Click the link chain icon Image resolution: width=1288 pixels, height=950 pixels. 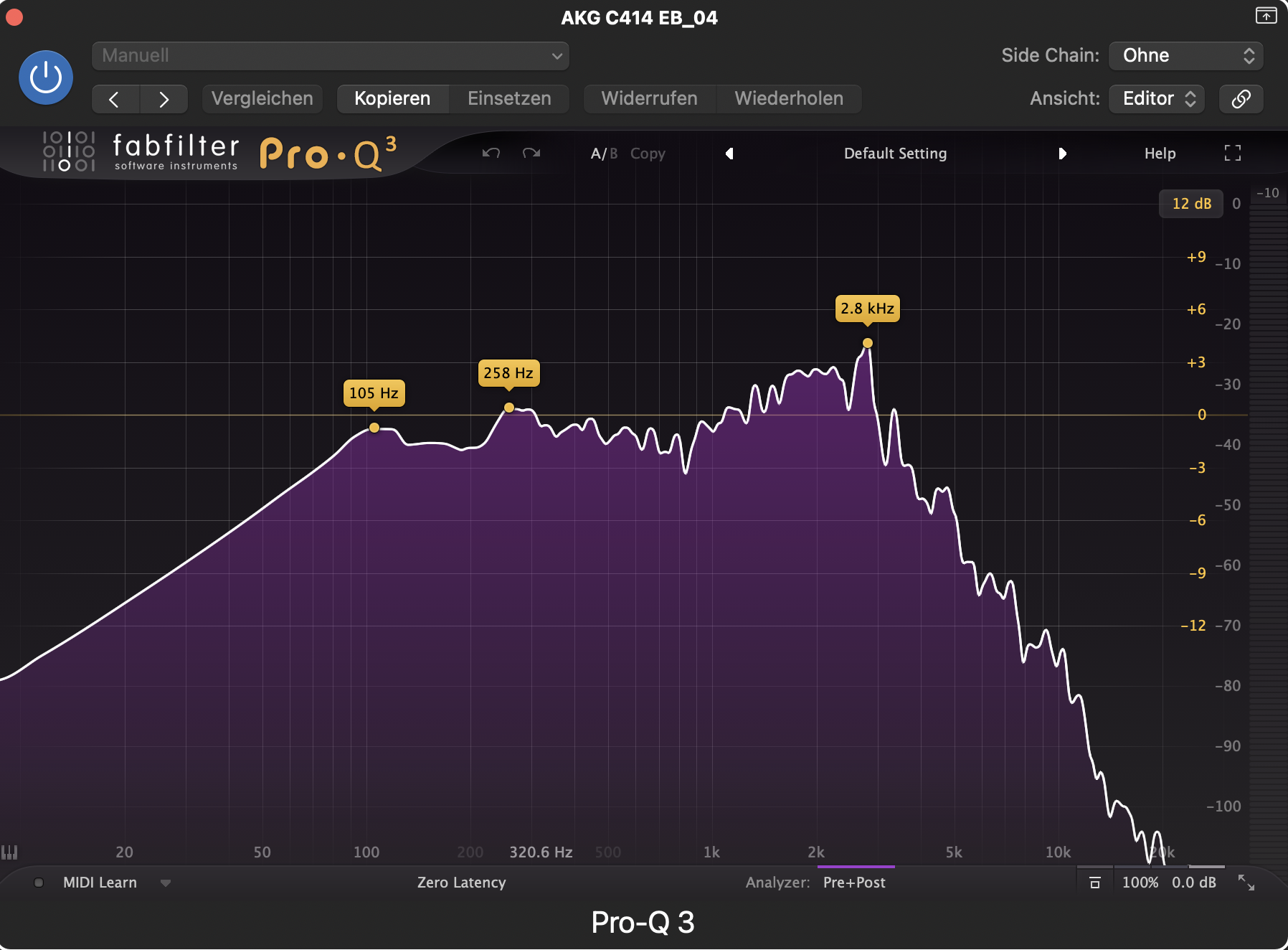click(x=1241, y=99)
